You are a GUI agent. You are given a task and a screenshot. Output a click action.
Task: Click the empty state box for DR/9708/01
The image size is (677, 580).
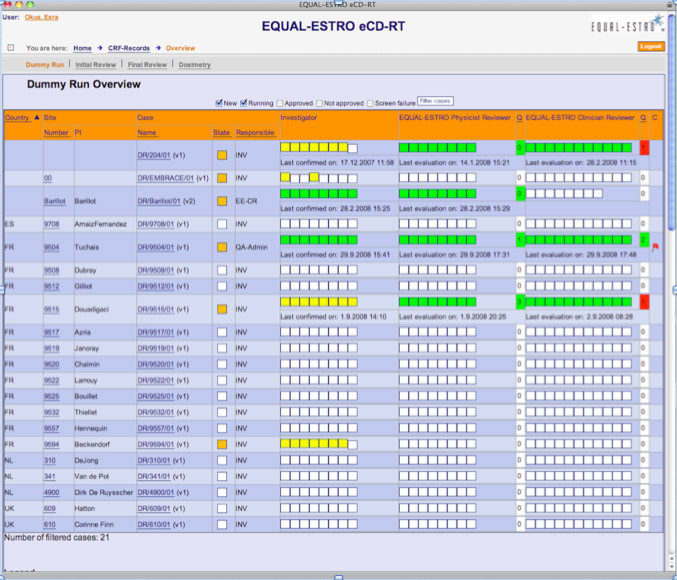pyautogui.click(x=222, y=224)
